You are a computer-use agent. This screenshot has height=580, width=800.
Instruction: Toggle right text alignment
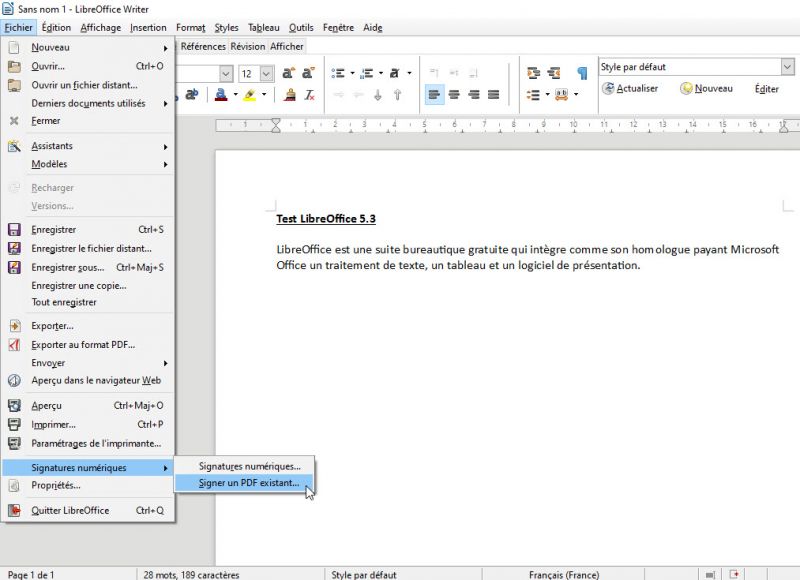474,94
